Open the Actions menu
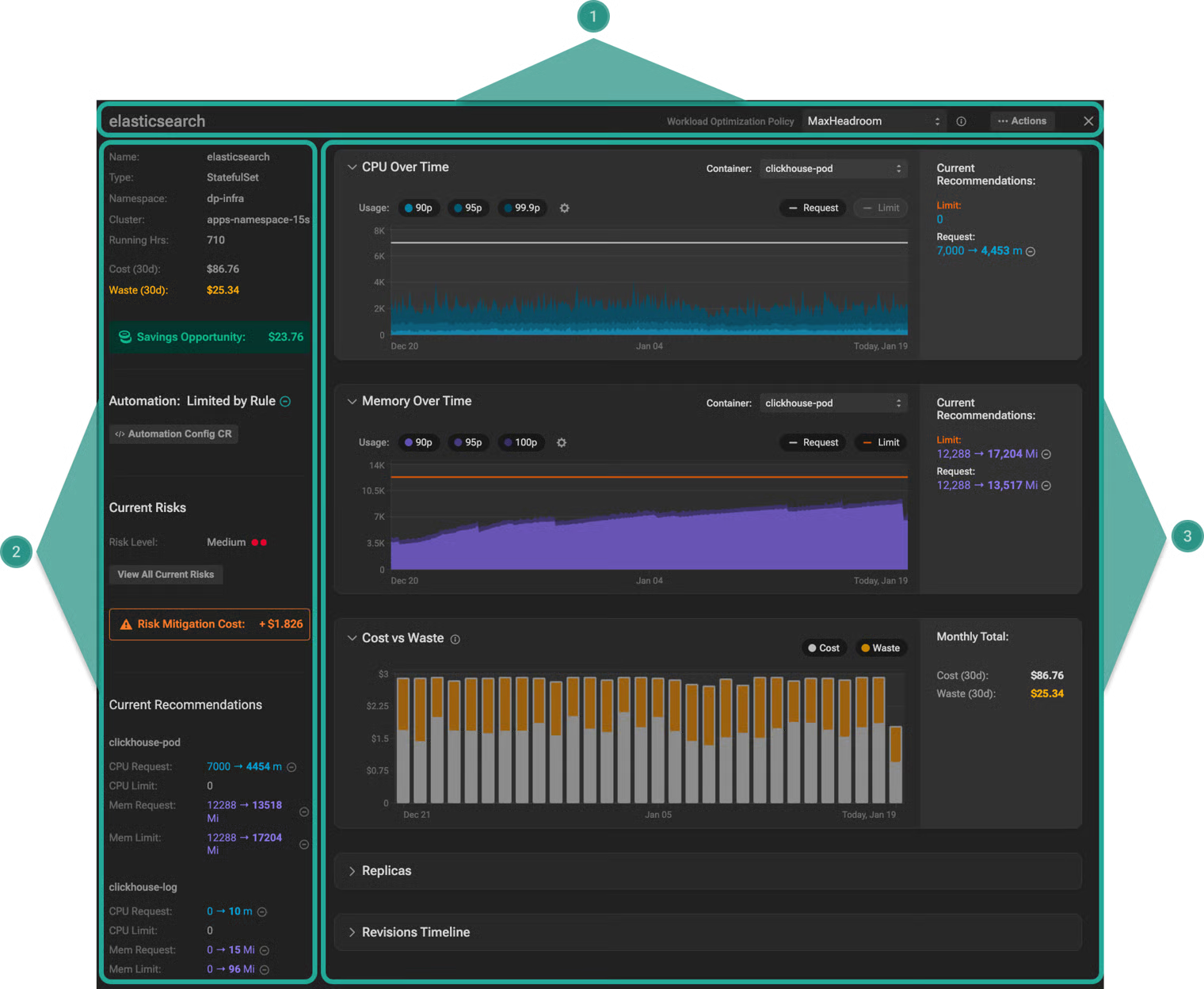Screen dimensions: 1204x989 [1022, 121]
